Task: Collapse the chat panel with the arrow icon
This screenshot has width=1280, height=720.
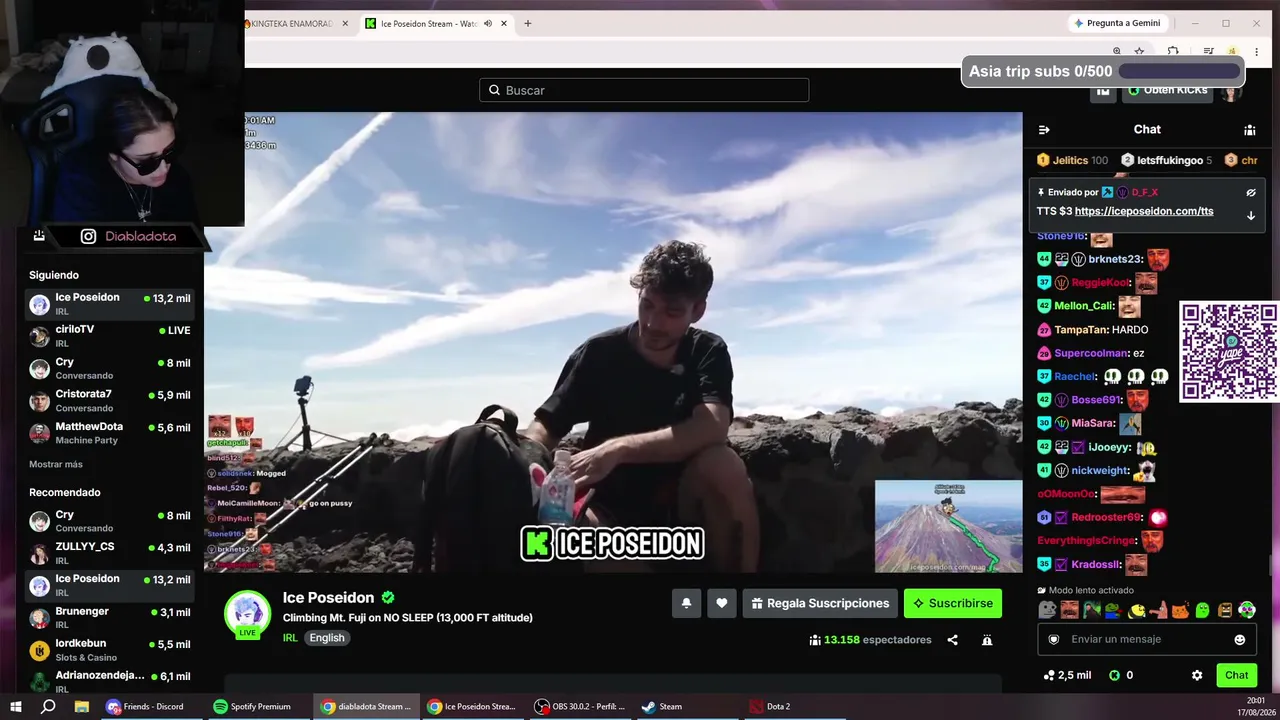Action: click(1044, 130)
